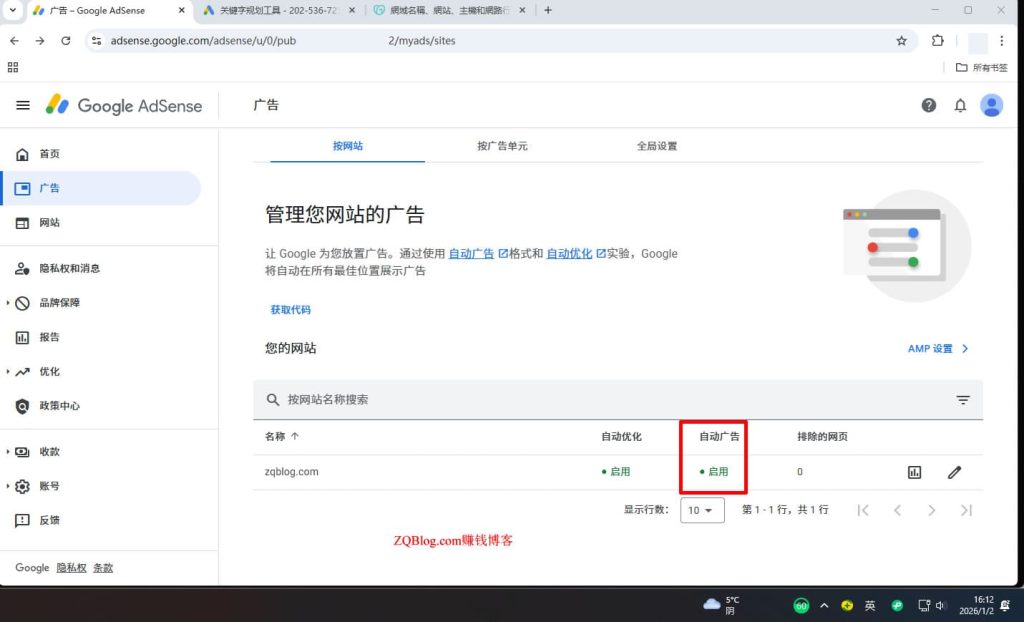Switch to 全局设置 tab
Image resolution: width=1024 pixels, height=622 pixels.
[657, 146]
